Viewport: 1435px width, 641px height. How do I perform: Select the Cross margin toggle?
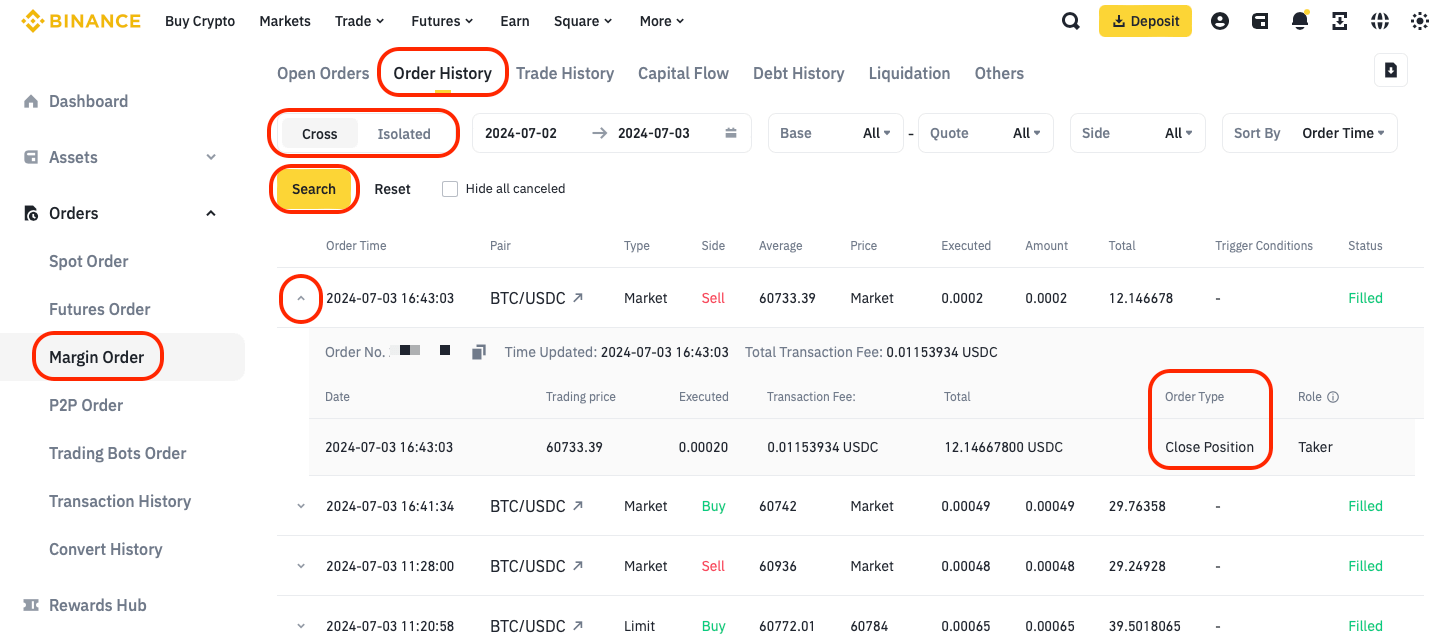tap(320, 134)
